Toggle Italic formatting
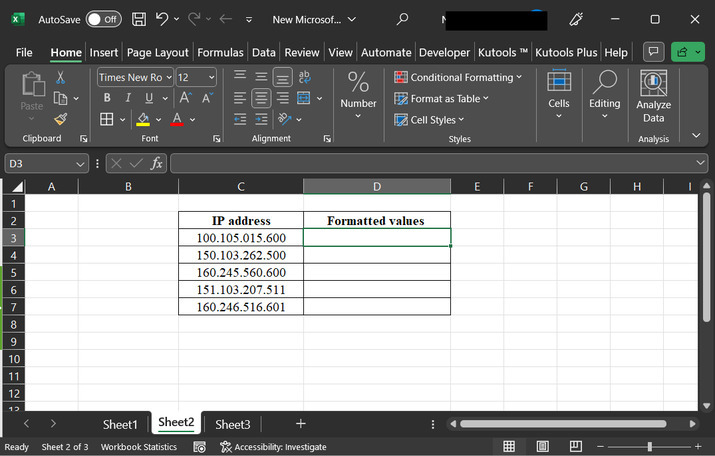The width and height of the screenshot is (715, 456). [x=128, y=98]
